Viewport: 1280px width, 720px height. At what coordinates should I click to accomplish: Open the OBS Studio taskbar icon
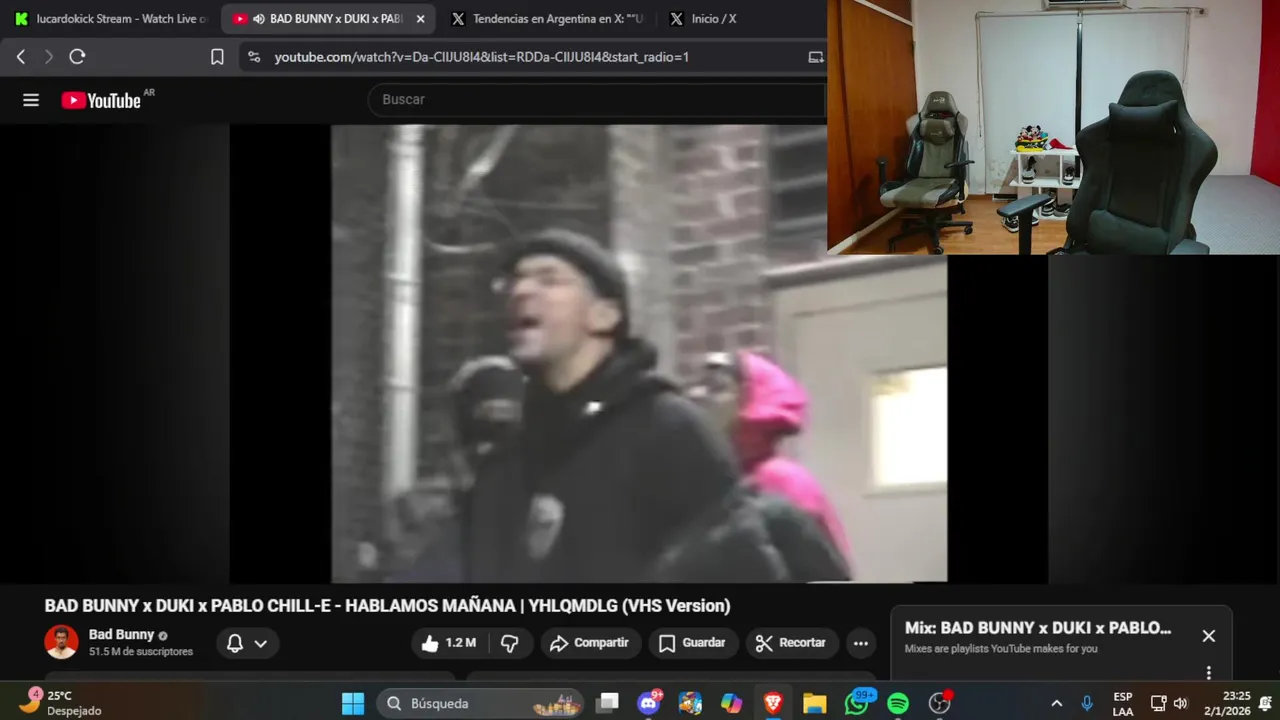click(x=940, y=703)
